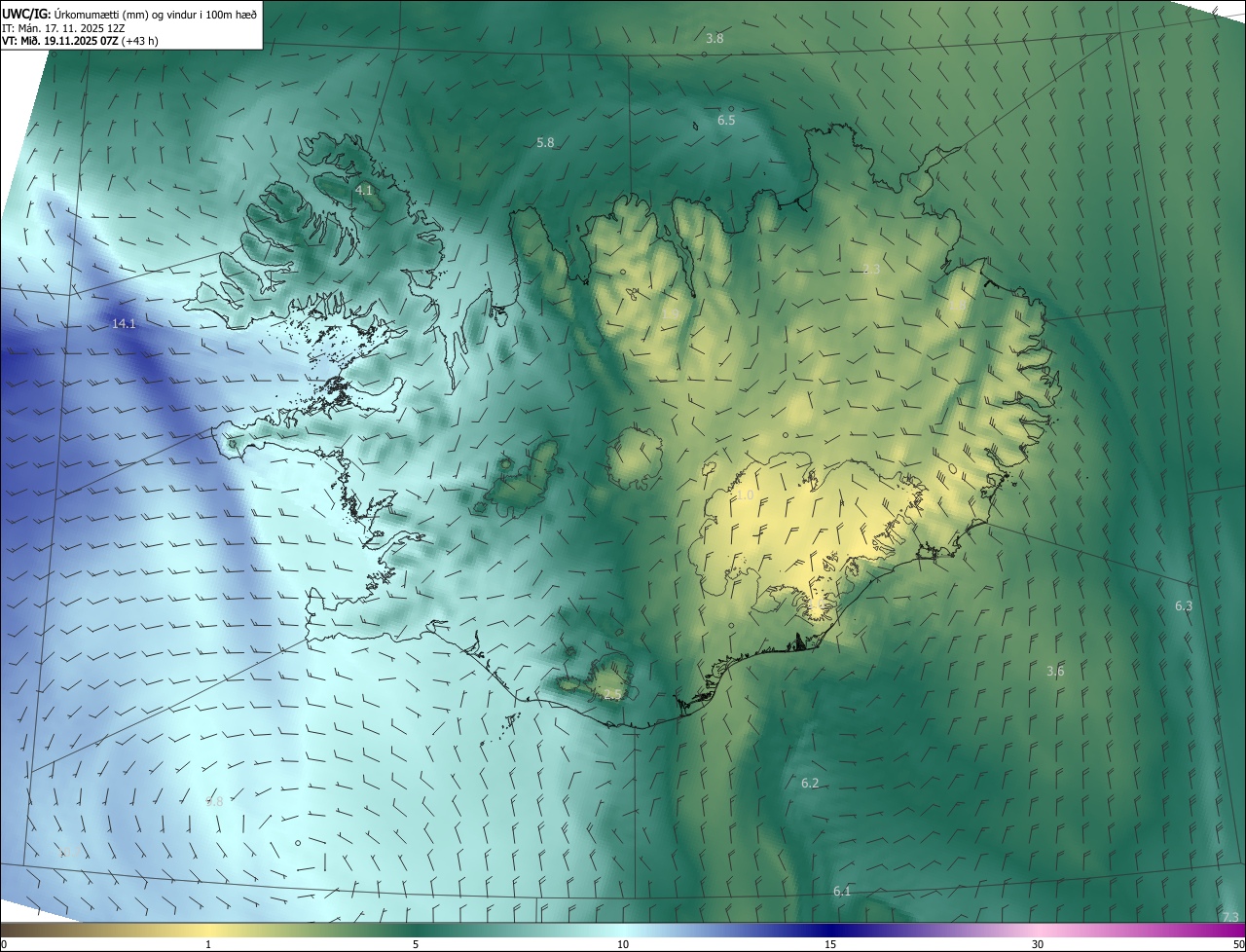Image resolution: width=1246 pixels, height=952 pixels.
Task: Click the 7.3 value label on the map
Action: pos(1230,917)
